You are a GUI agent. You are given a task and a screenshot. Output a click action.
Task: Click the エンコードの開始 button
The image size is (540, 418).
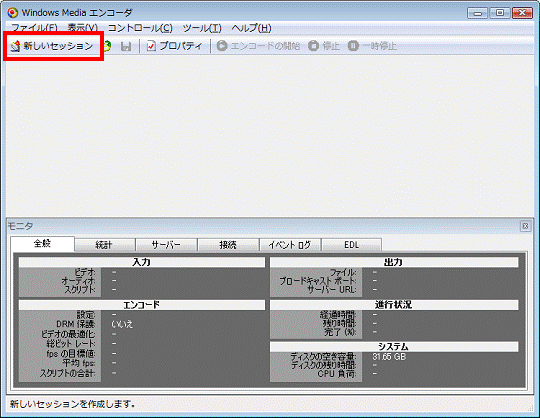[258, 46]
